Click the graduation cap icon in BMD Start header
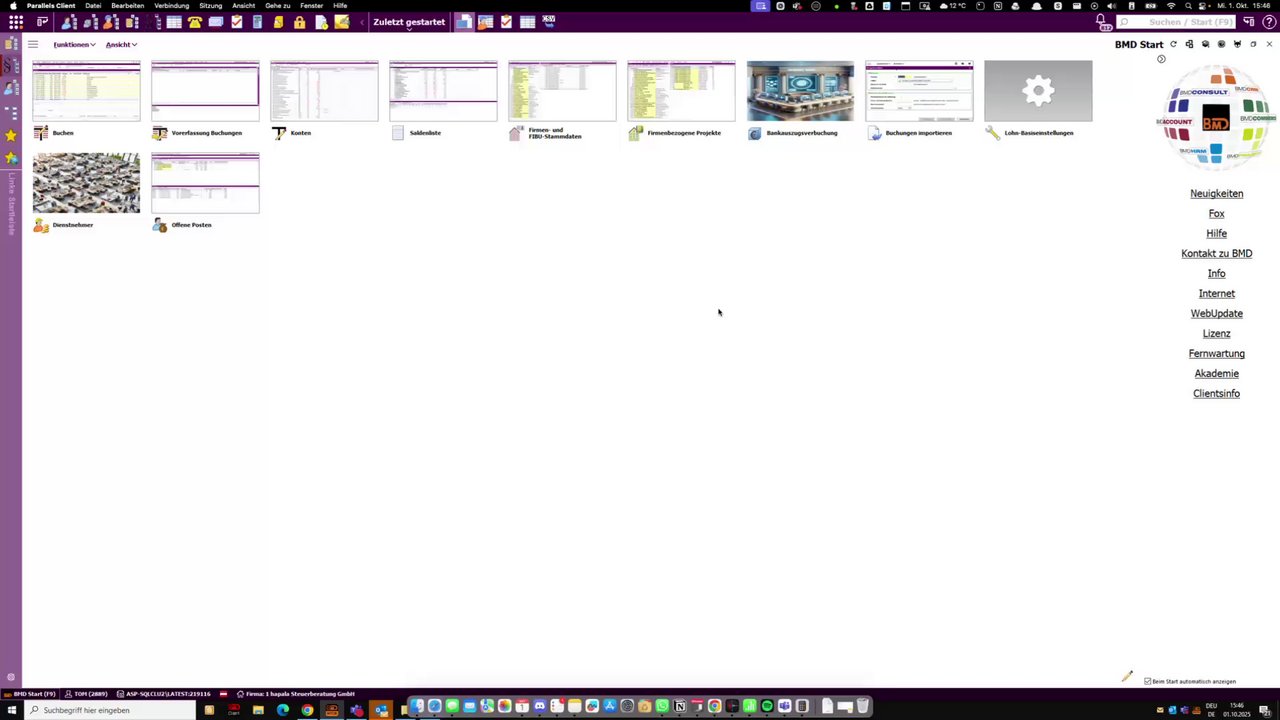The image size is (1280, 720). 1205,44
